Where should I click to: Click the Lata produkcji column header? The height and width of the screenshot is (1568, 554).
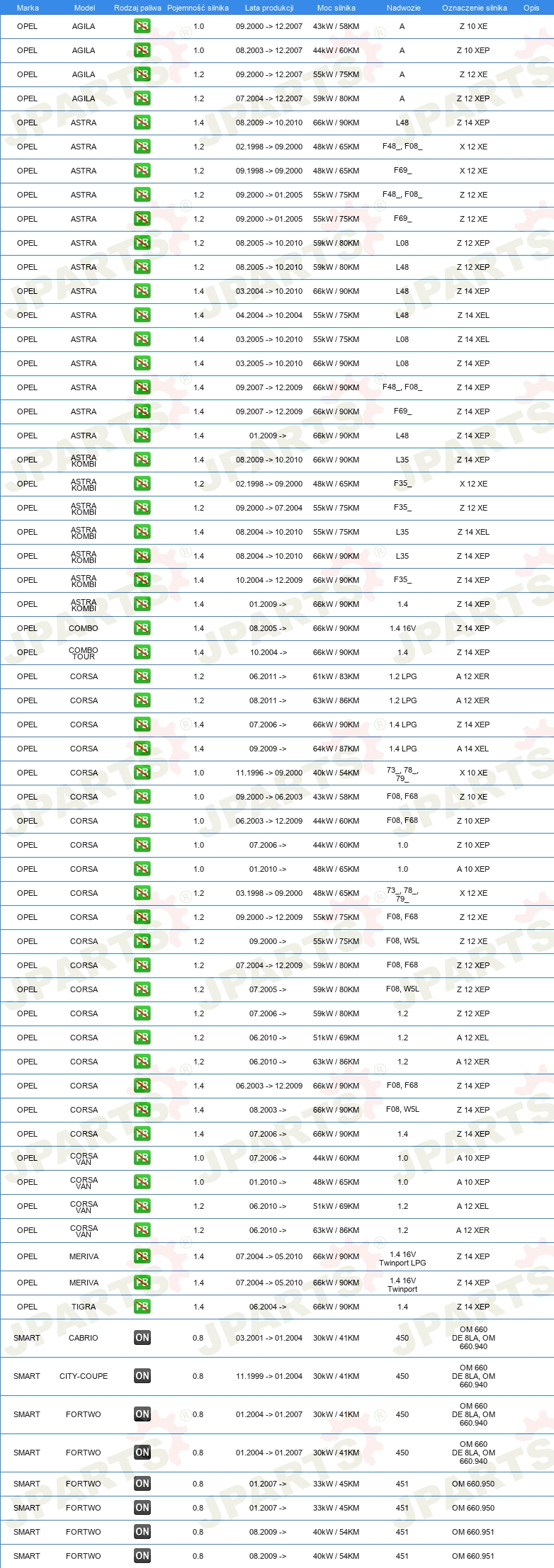[269, 8]
